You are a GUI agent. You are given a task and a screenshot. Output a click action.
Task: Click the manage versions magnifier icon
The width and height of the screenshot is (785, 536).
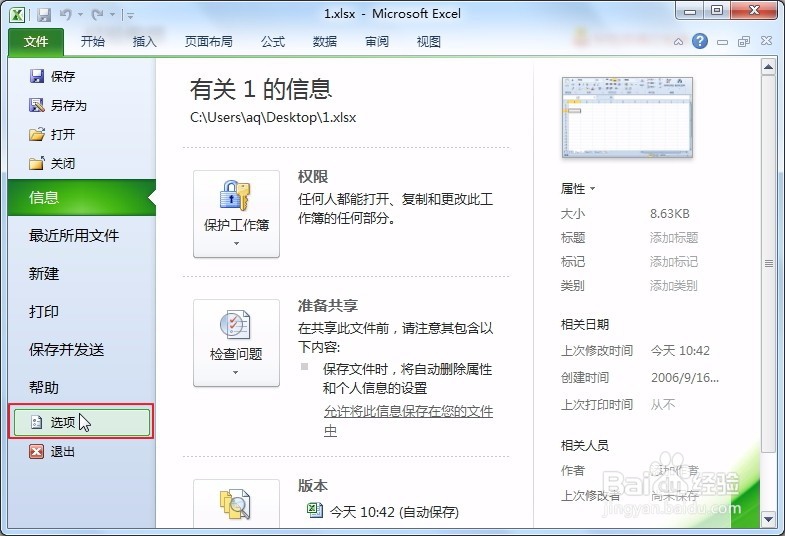(235, 504)
